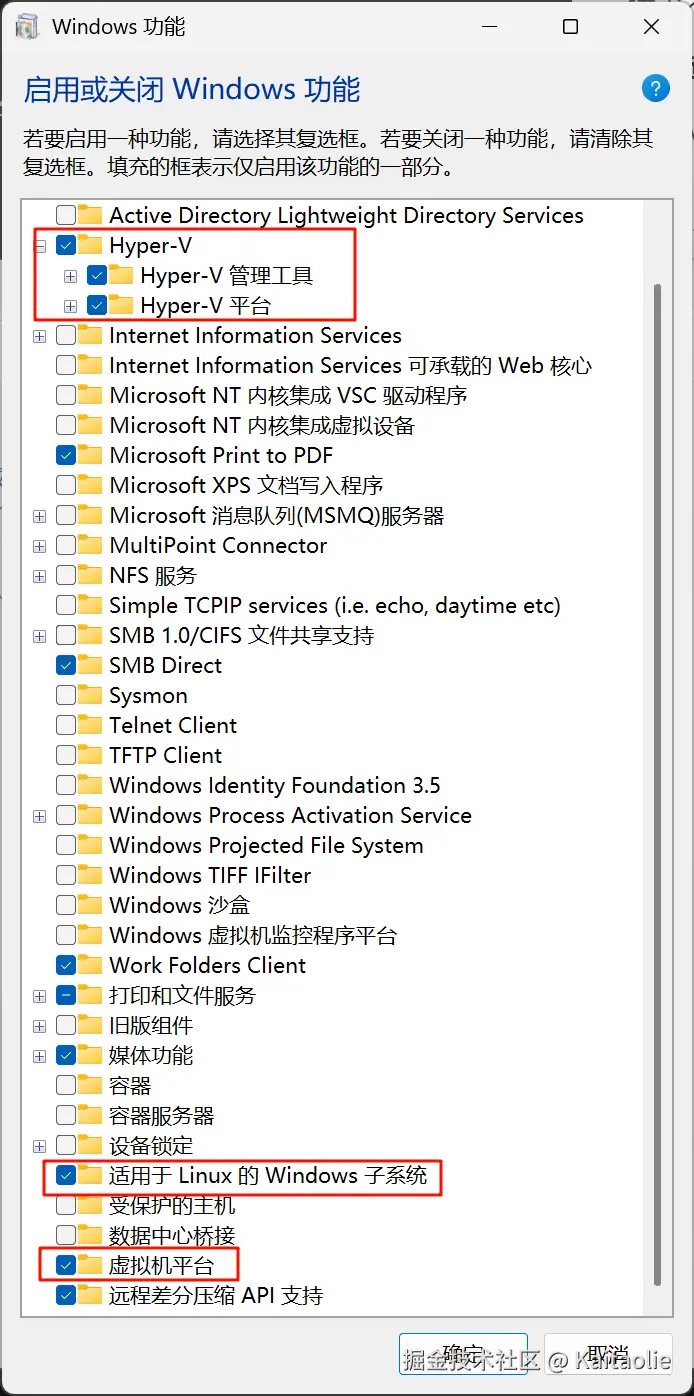694x1396 pixels.
Task: Click the 受保护的主机 folder icon
Action: (x=91, y=1204)
